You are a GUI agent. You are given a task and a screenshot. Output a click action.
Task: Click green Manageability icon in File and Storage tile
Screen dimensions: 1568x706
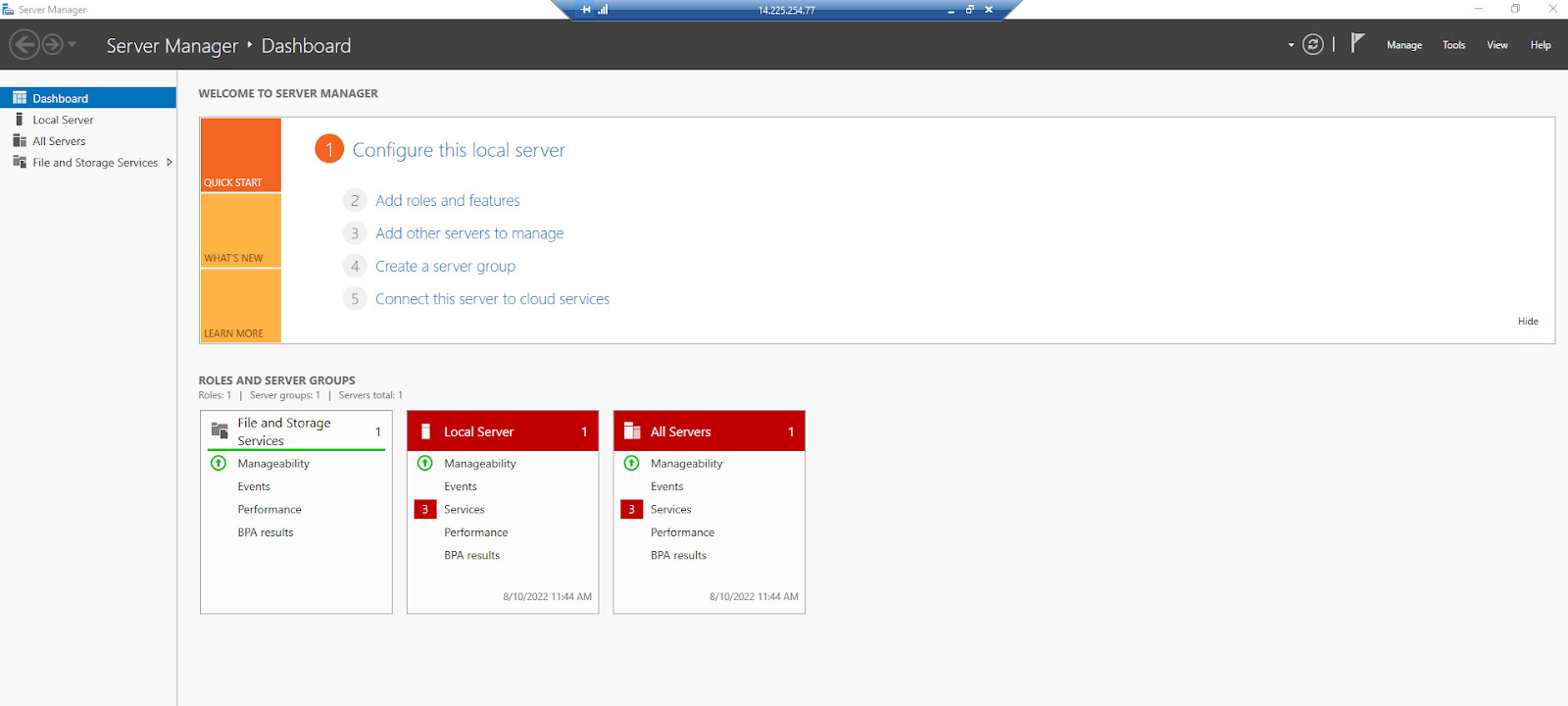(219, 463)
